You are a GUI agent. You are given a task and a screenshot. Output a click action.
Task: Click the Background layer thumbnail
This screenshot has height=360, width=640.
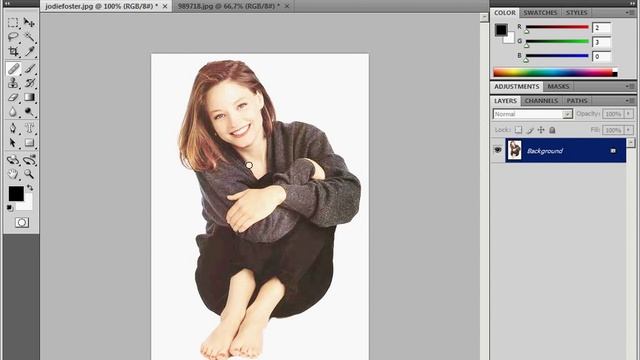coord(515,150)
